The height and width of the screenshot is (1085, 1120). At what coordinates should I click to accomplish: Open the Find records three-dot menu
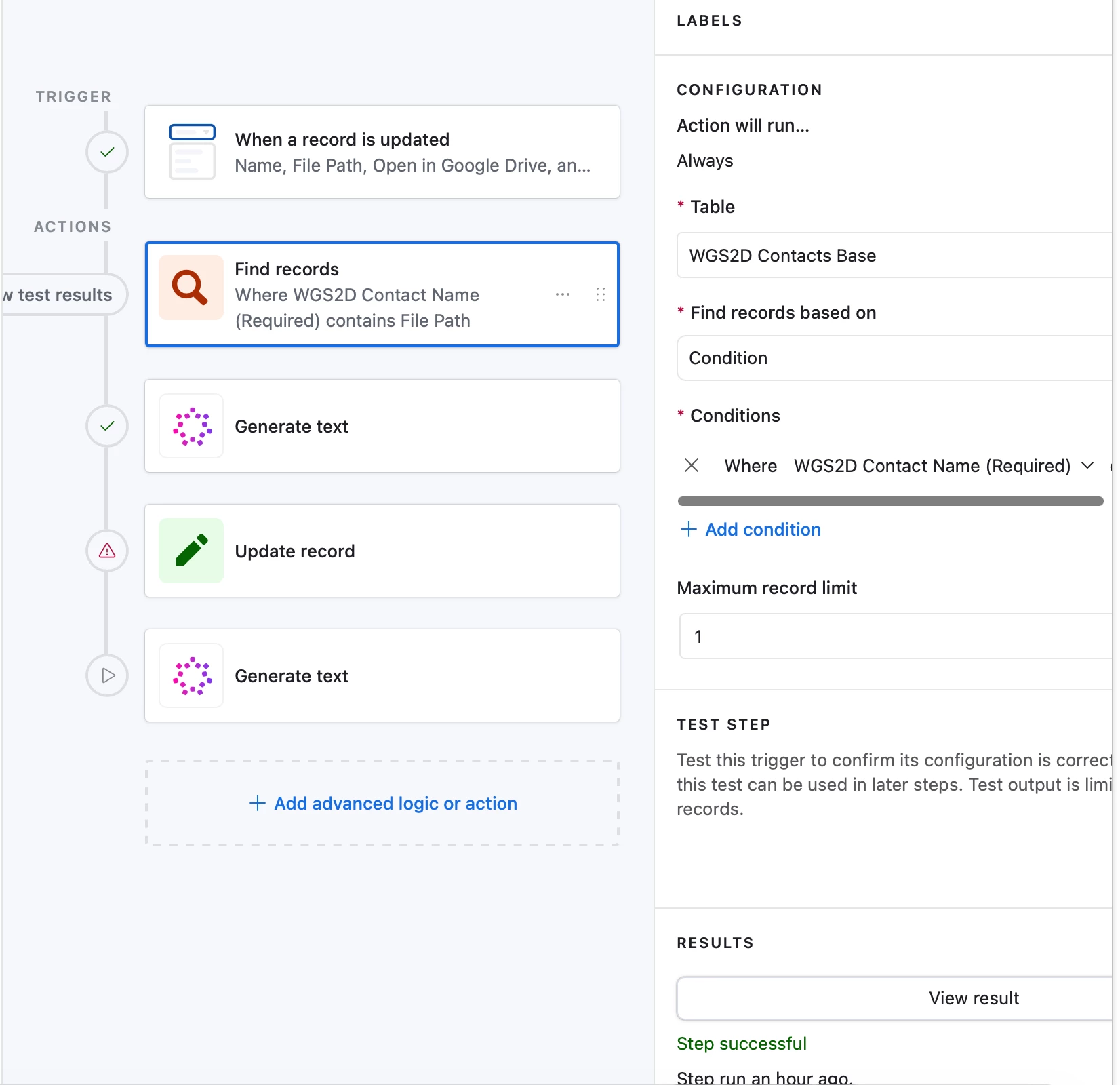562,294
